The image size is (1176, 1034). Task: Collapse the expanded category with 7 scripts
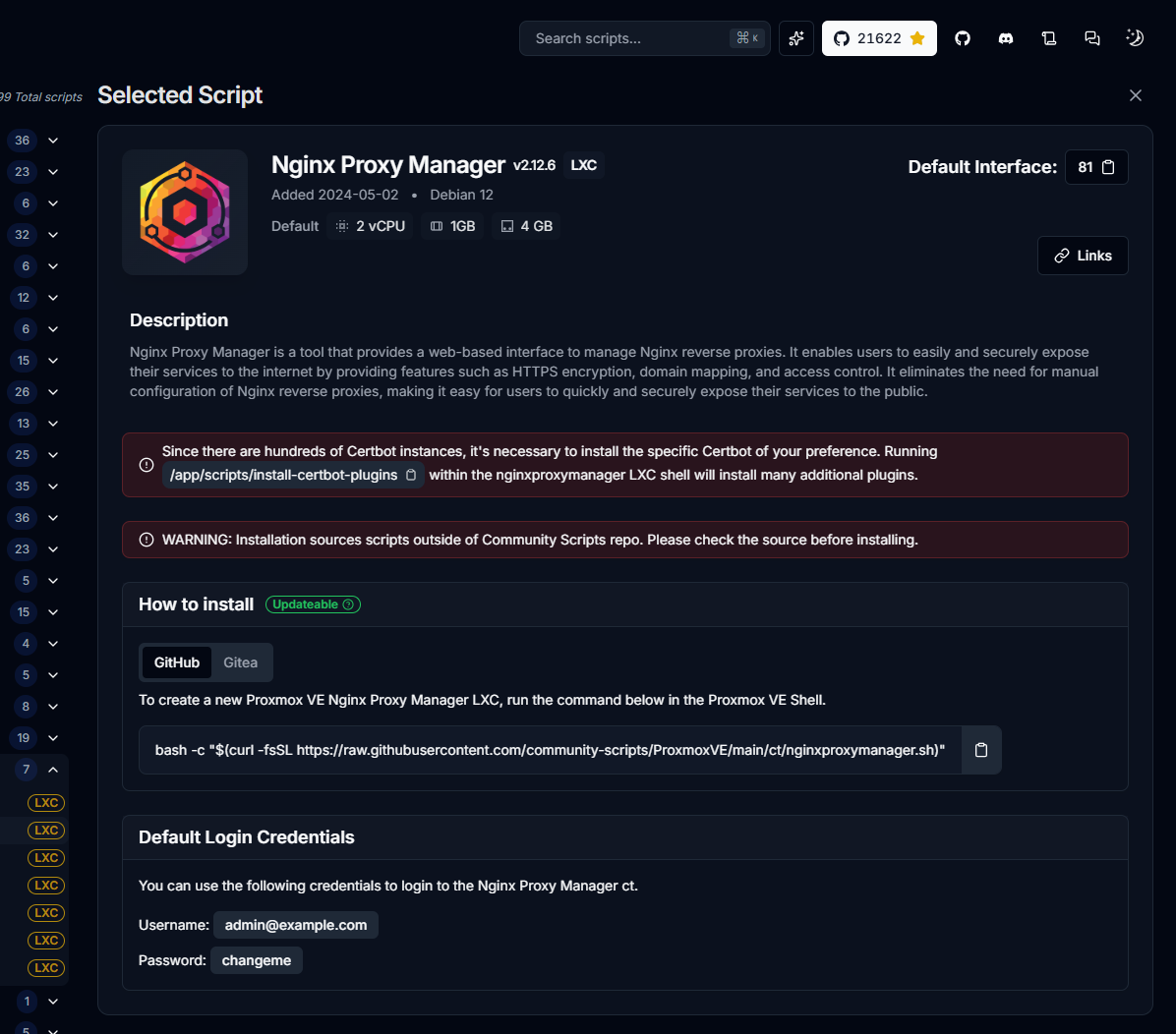coord(53,770)
